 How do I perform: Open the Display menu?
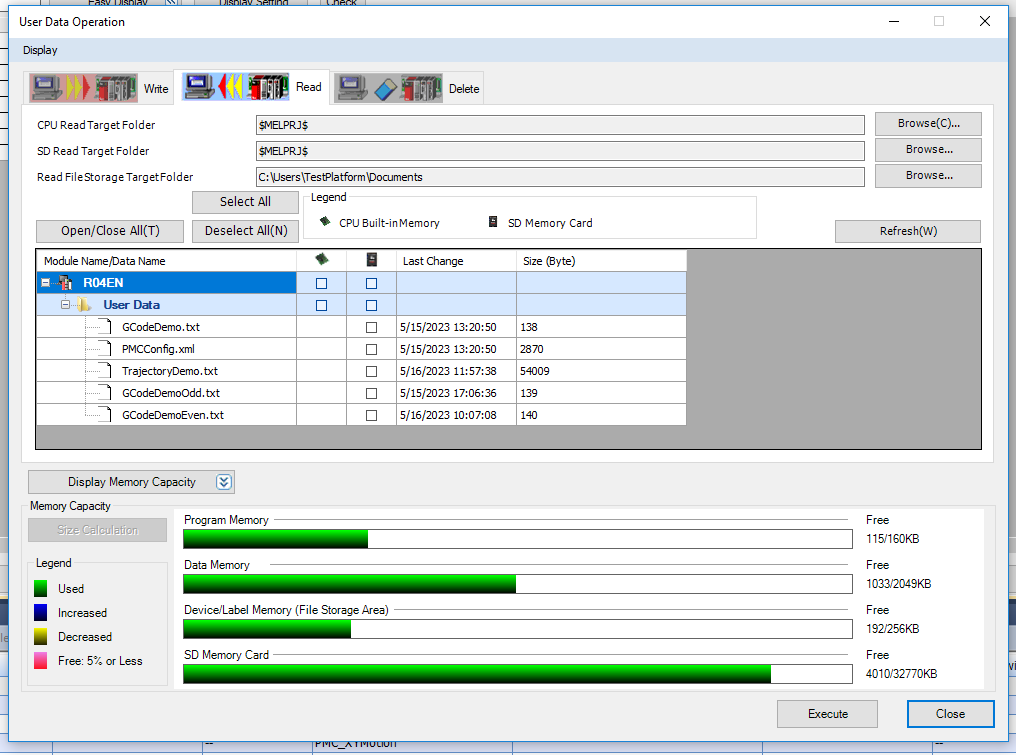[40, 50]
